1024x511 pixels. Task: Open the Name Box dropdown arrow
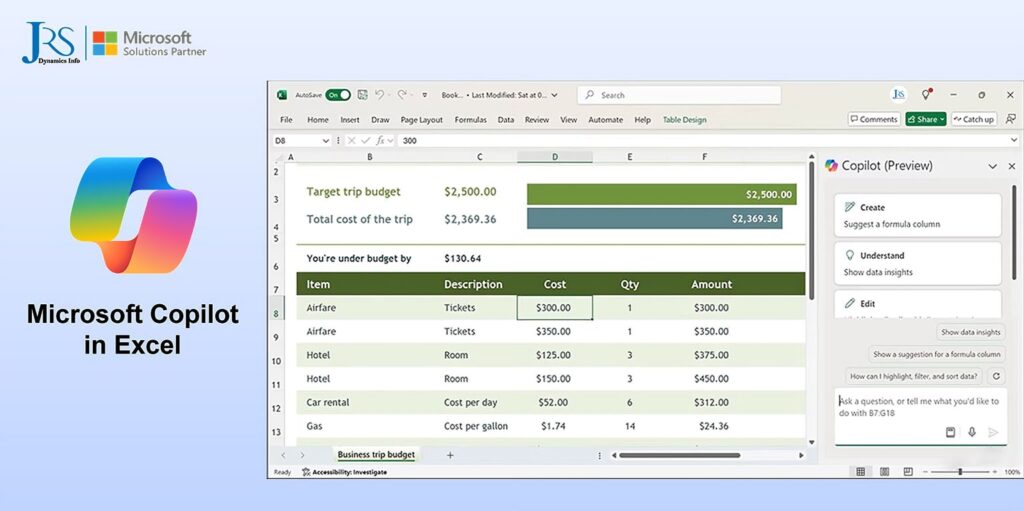click(326, 140)
